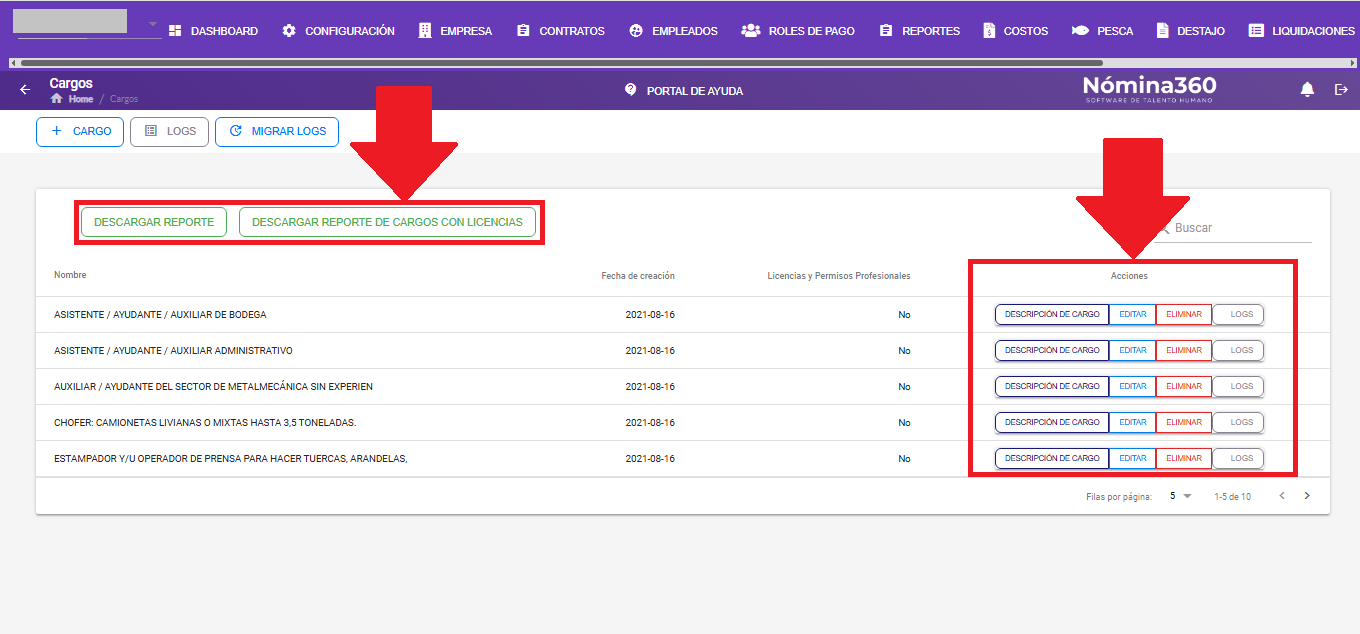Click the Empresa building icon
Image resolution: width=1360 pixels, height=634 pixels.
[x=425, y=31]
